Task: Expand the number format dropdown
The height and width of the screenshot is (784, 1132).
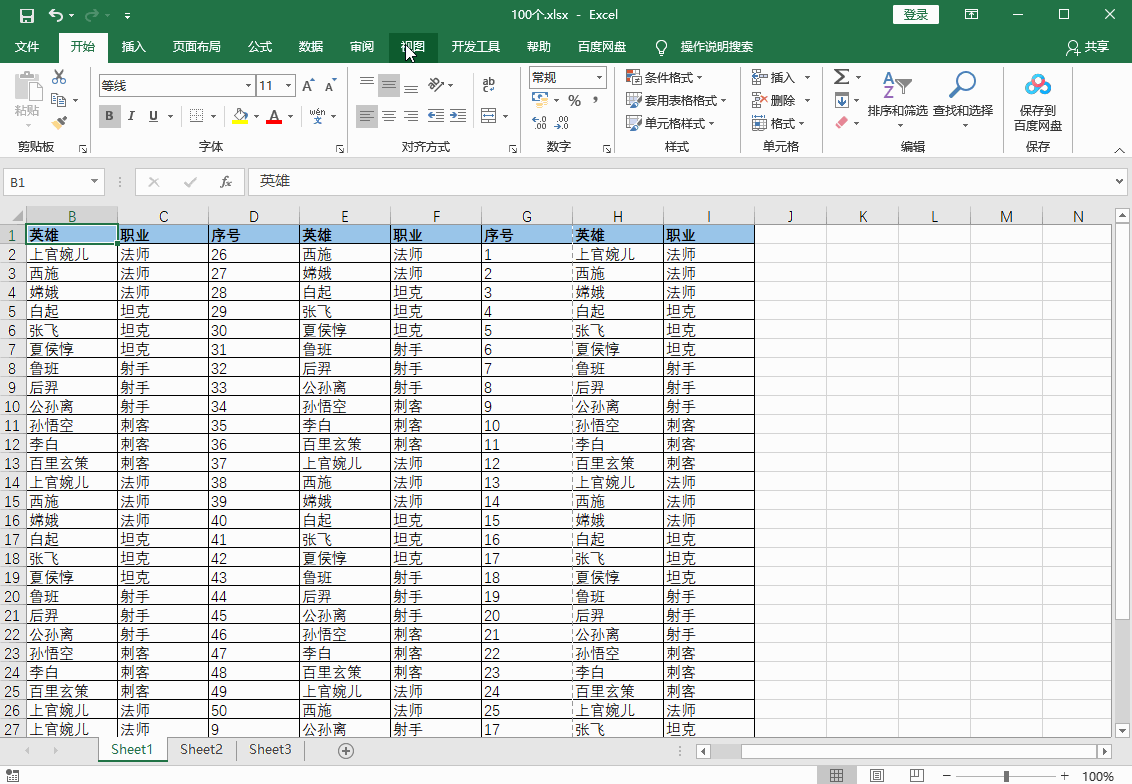Action: pos(600,77)
